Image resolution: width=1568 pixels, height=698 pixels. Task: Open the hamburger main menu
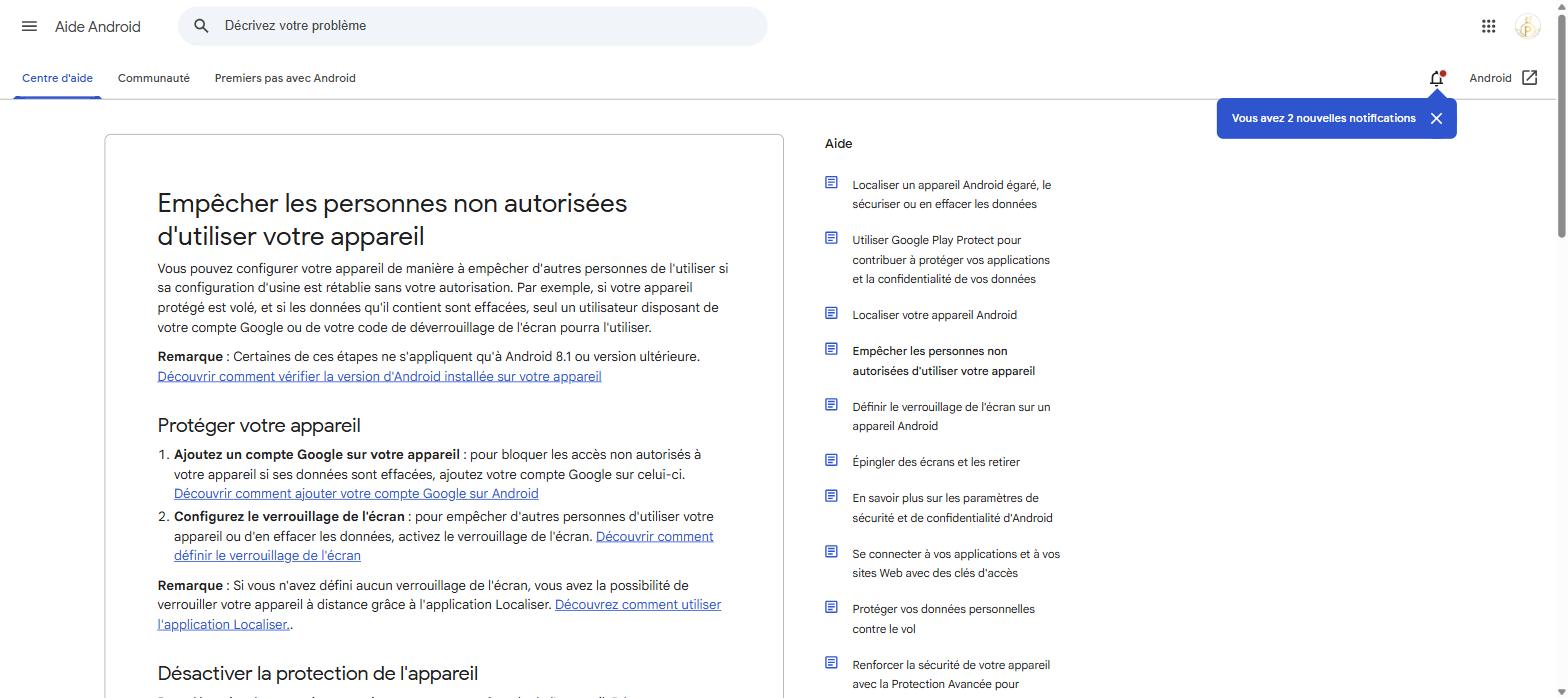click(29, 26)
